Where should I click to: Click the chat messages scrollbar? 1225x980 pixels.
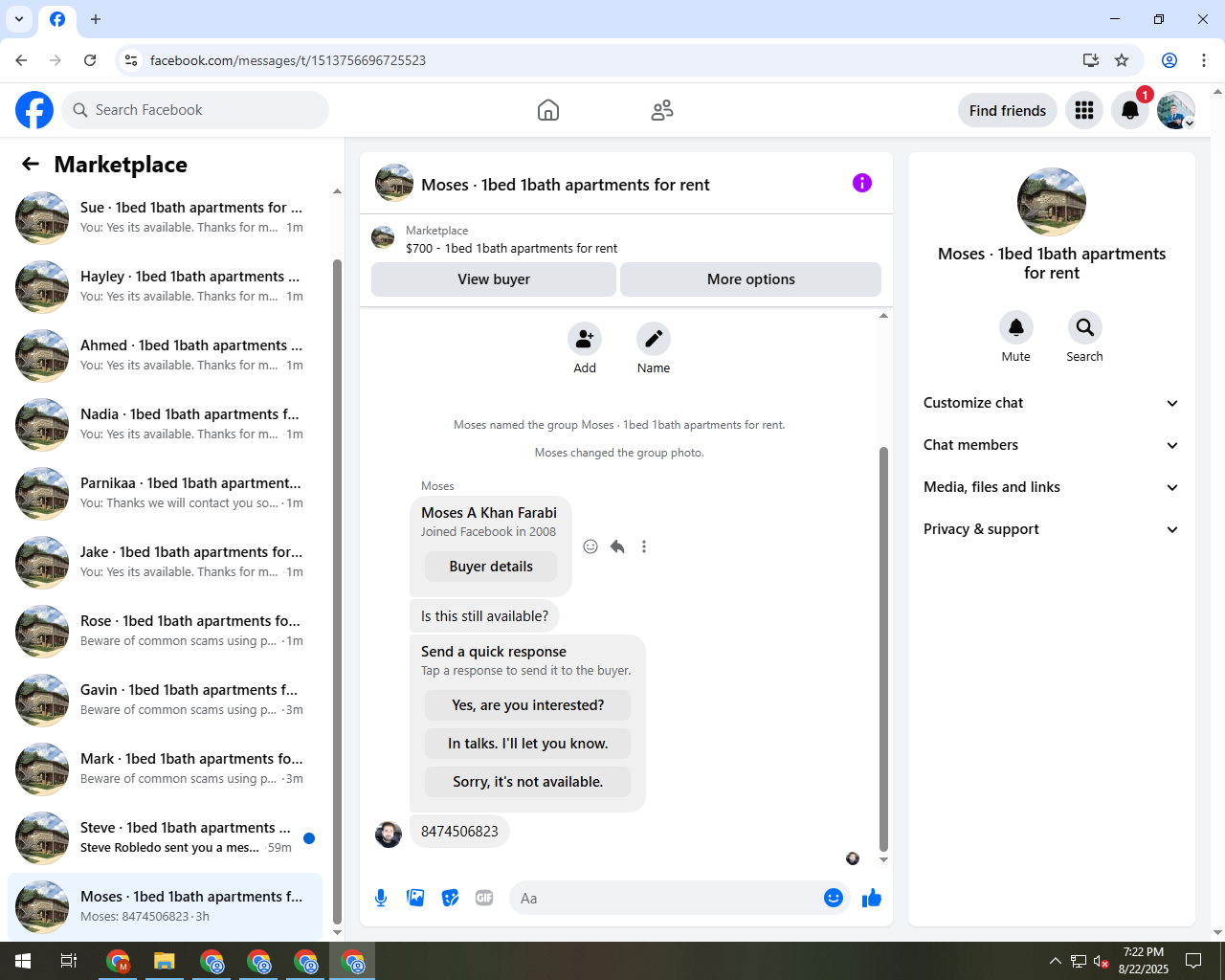(883, 649)
